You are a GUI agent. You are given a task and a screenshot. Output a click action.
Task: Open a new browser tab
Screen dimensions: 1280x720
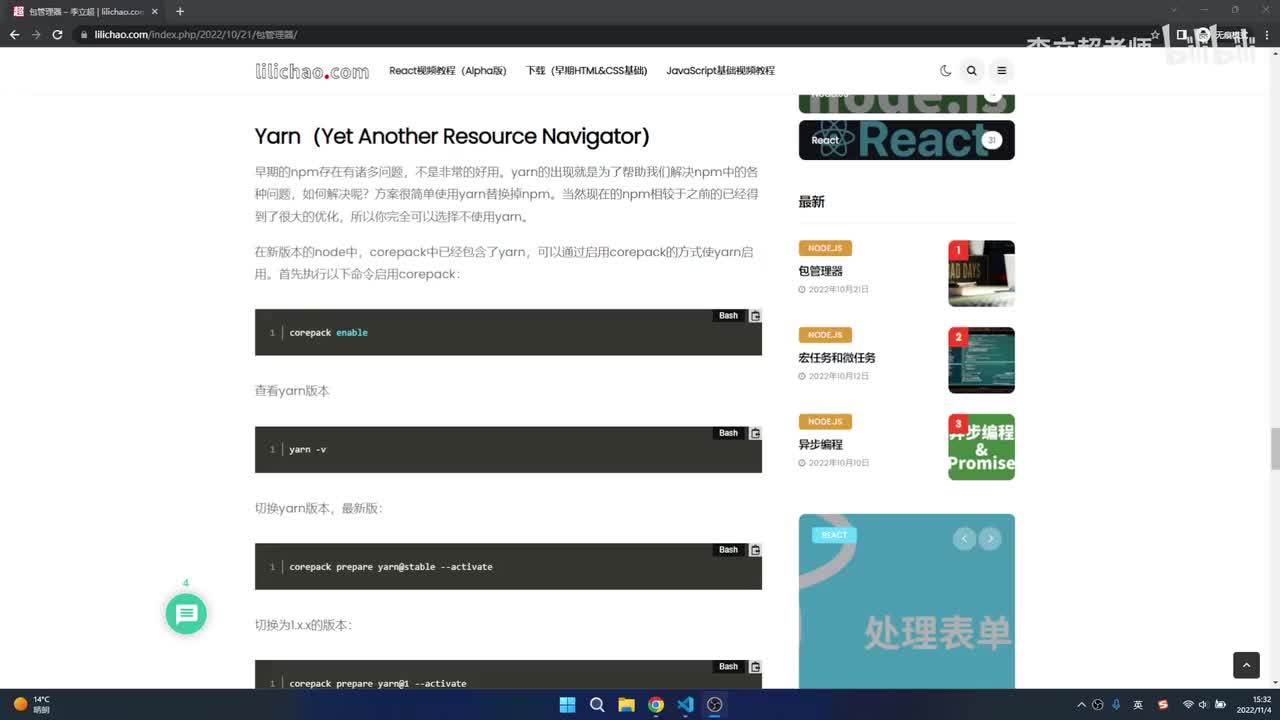click(180, 12)
